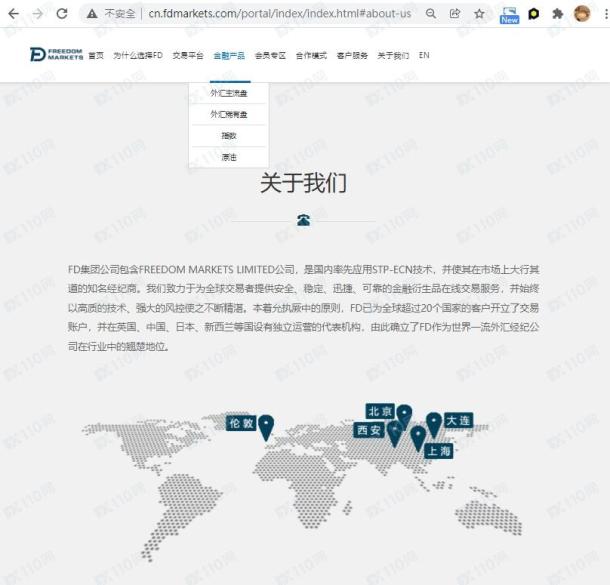The height and width of the screenshot is (585, 610).
Task: Click the 西安 map pin marker
Action: 394,434
